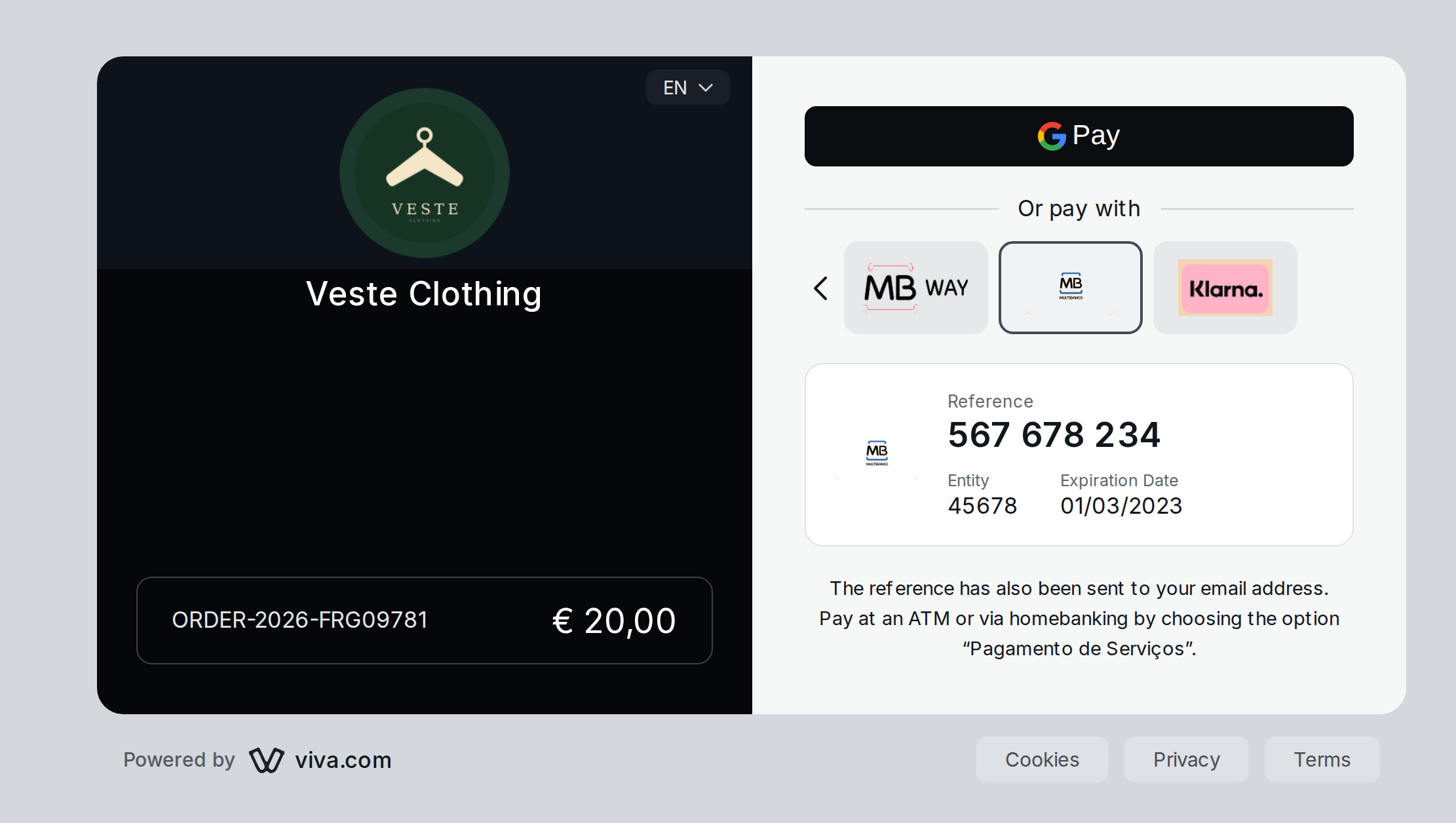The image size is (1456, 823).
Task: Click the viva.com logo icon
Action: click(x=267, y=760)
